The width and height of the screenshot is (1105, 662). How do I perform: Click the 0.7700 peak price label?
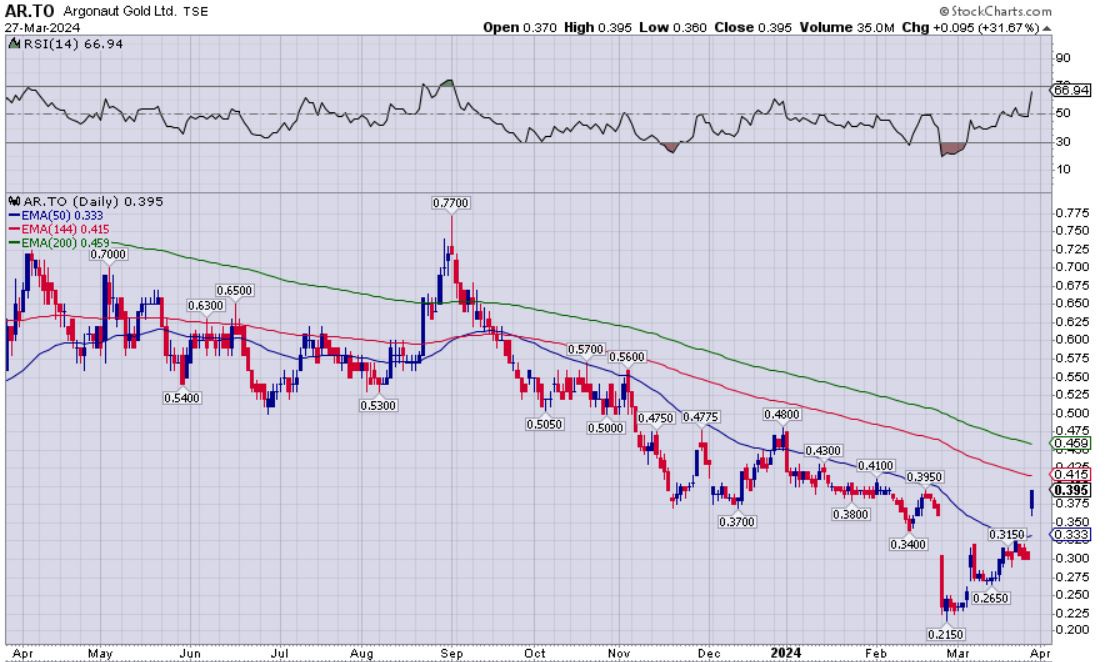click(x=450, y=203)
